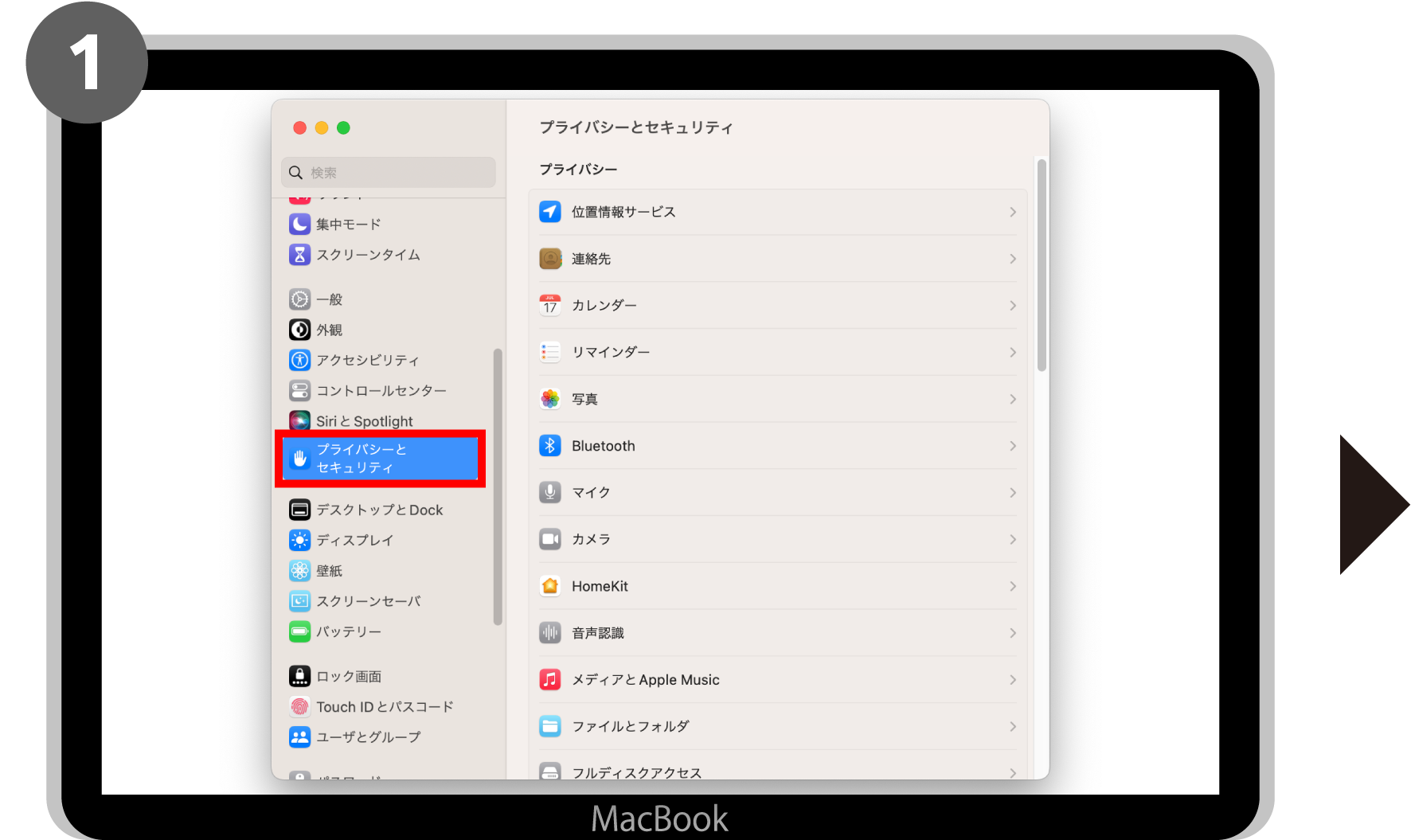Screen dimensions: 1411x840
Task: Click the Photos flower icon
Action: [549, 399]
